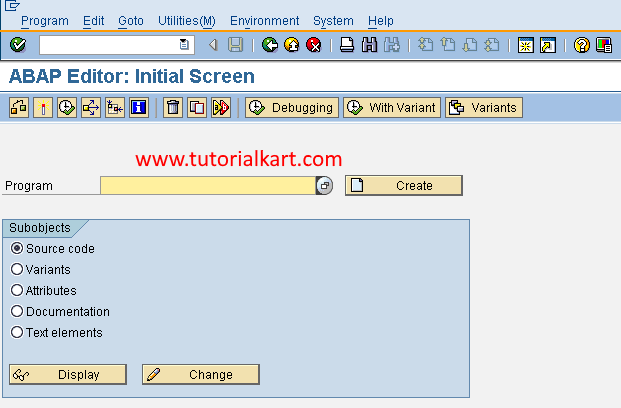
Task: Open the Utilities(M) menu
Action: pyautogui.click(x=187, y=21)
